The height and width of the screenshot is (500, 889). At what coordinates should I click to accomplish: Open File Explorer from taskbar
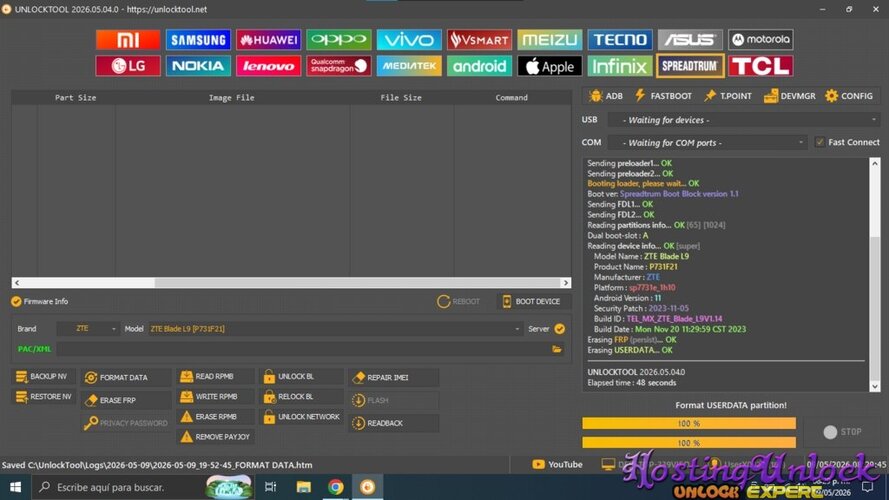[x=303, y=487]
